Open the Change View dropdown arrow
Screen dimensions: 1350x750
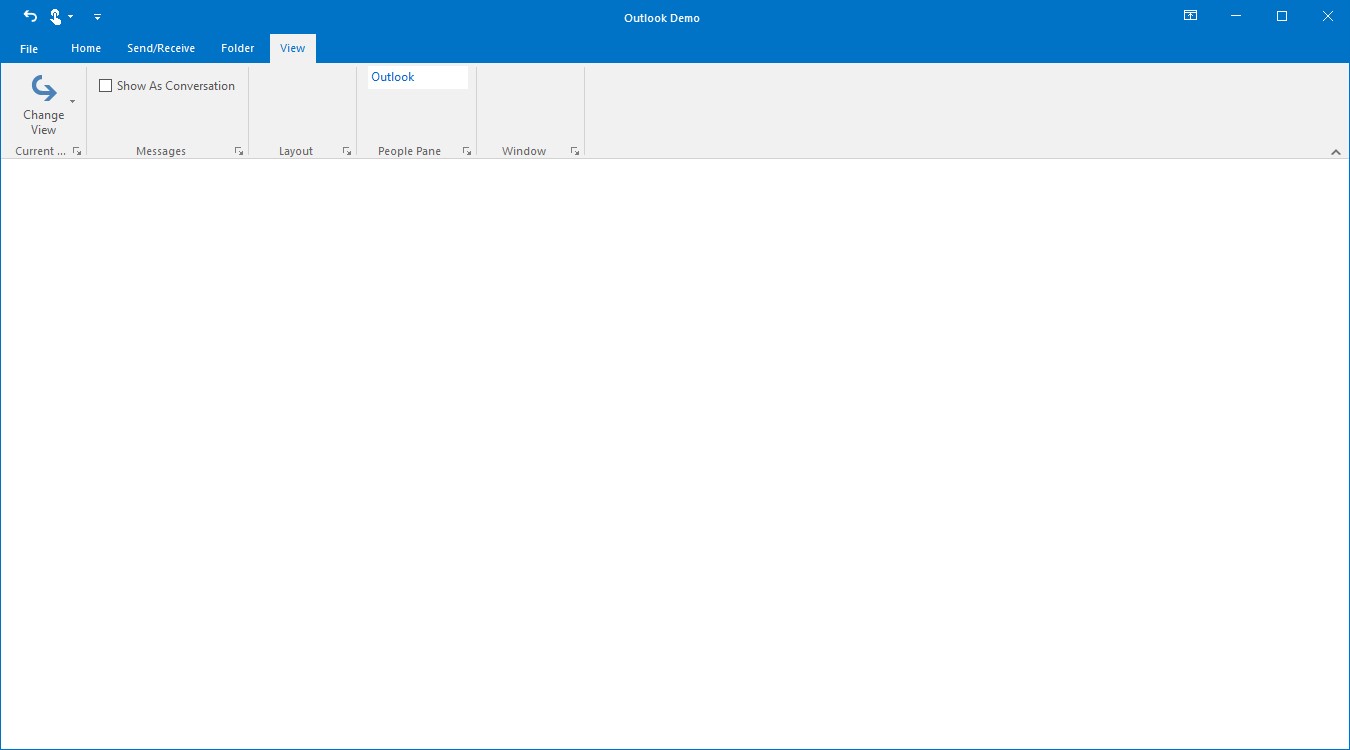click(x=72, y=101)
